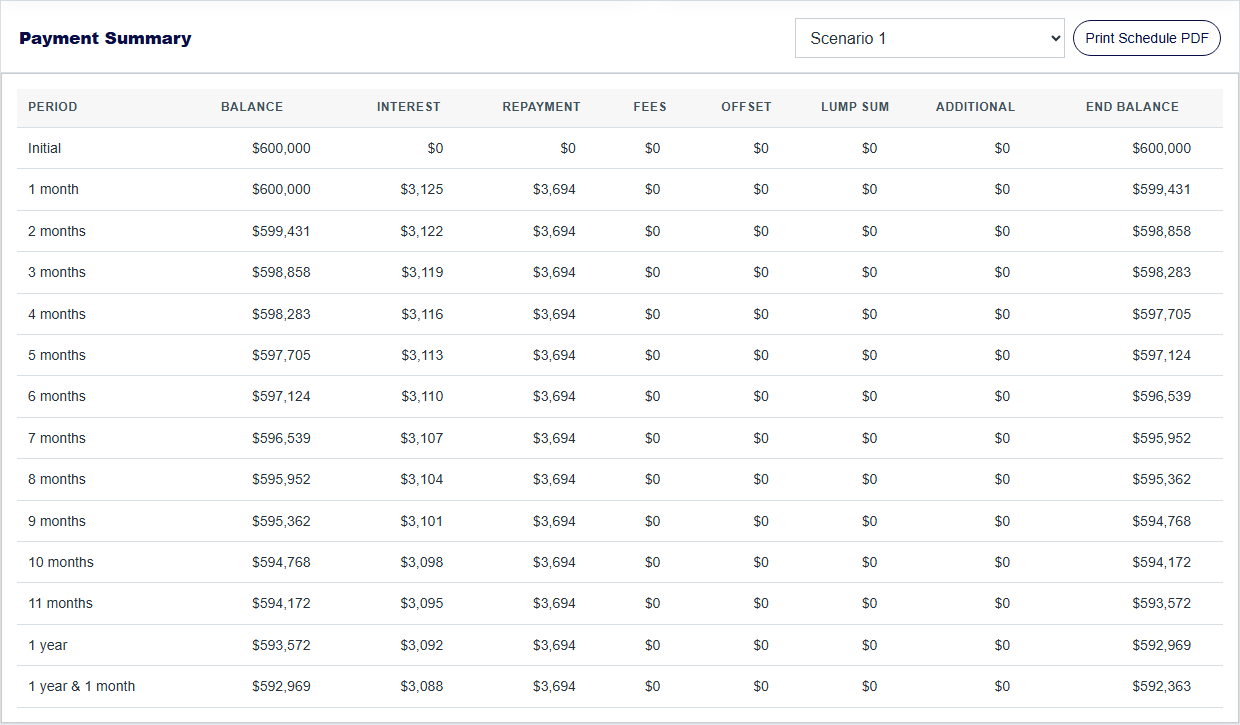Click interest value $3,098
1240x725 pixels.
[x=422, y=562]
